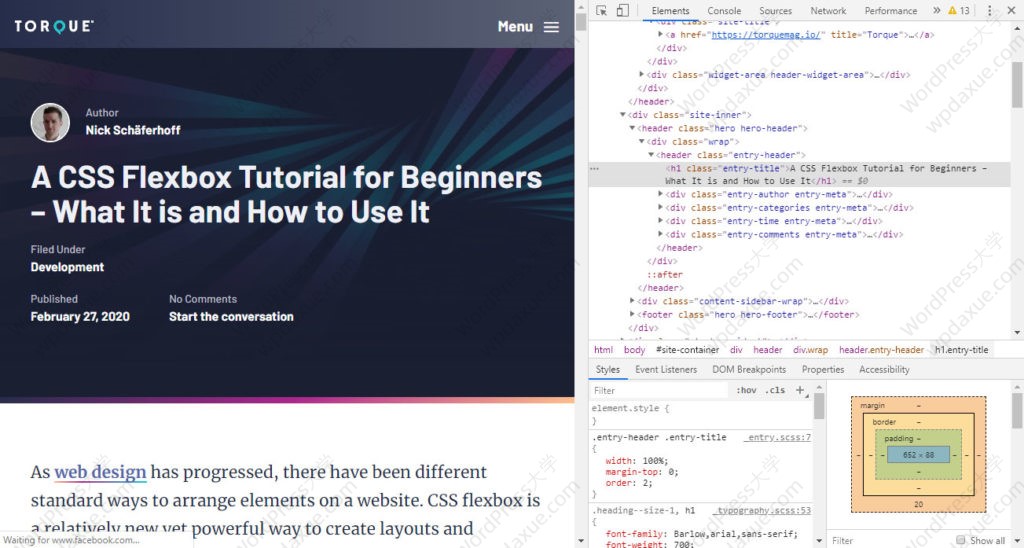The width and height of the screenshot is (1024, 548).
Task: Click the Nick Schäferhoff author link
Action: pos(133,130)
